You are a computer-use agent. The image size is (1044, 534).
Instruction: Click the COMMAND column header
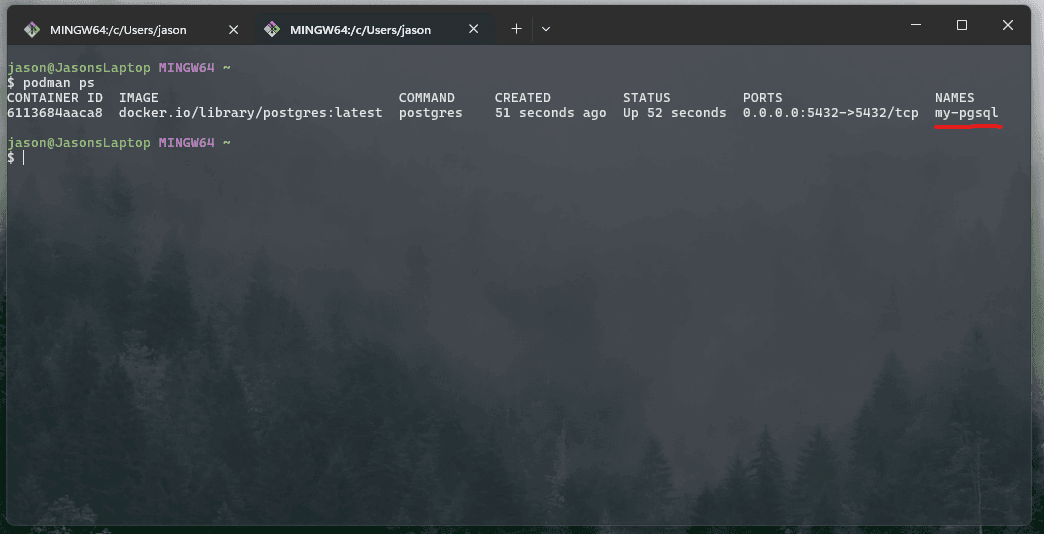tap(427, 98)
